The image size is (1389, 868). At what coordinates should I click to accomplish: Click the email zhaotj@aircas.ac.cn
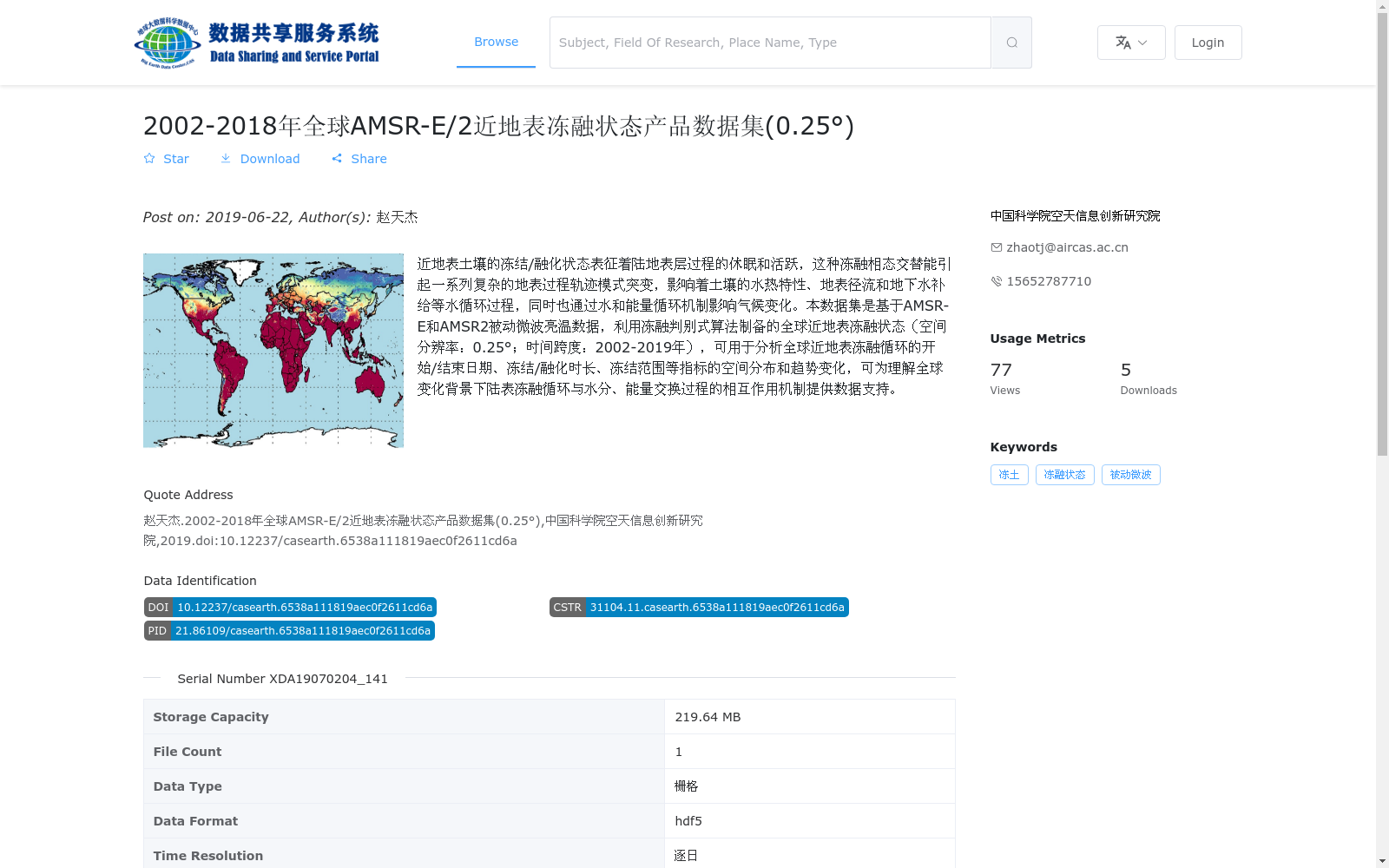(x=1067, y=247)
